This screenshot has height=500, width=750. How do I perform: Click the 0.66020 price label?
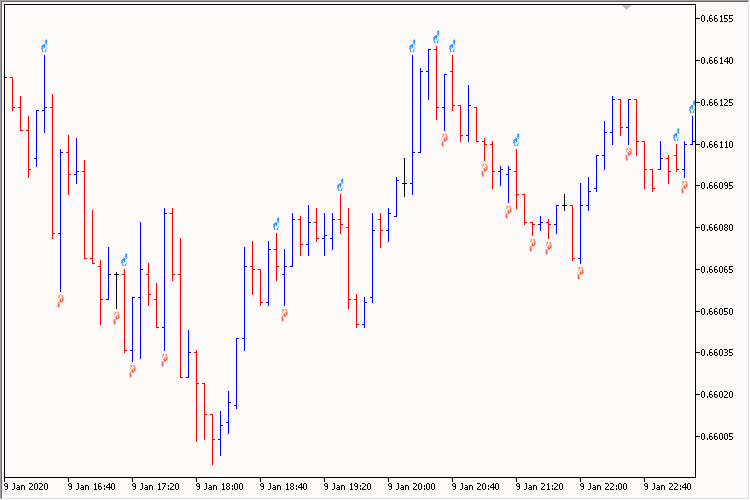click(x=717, y=395)
